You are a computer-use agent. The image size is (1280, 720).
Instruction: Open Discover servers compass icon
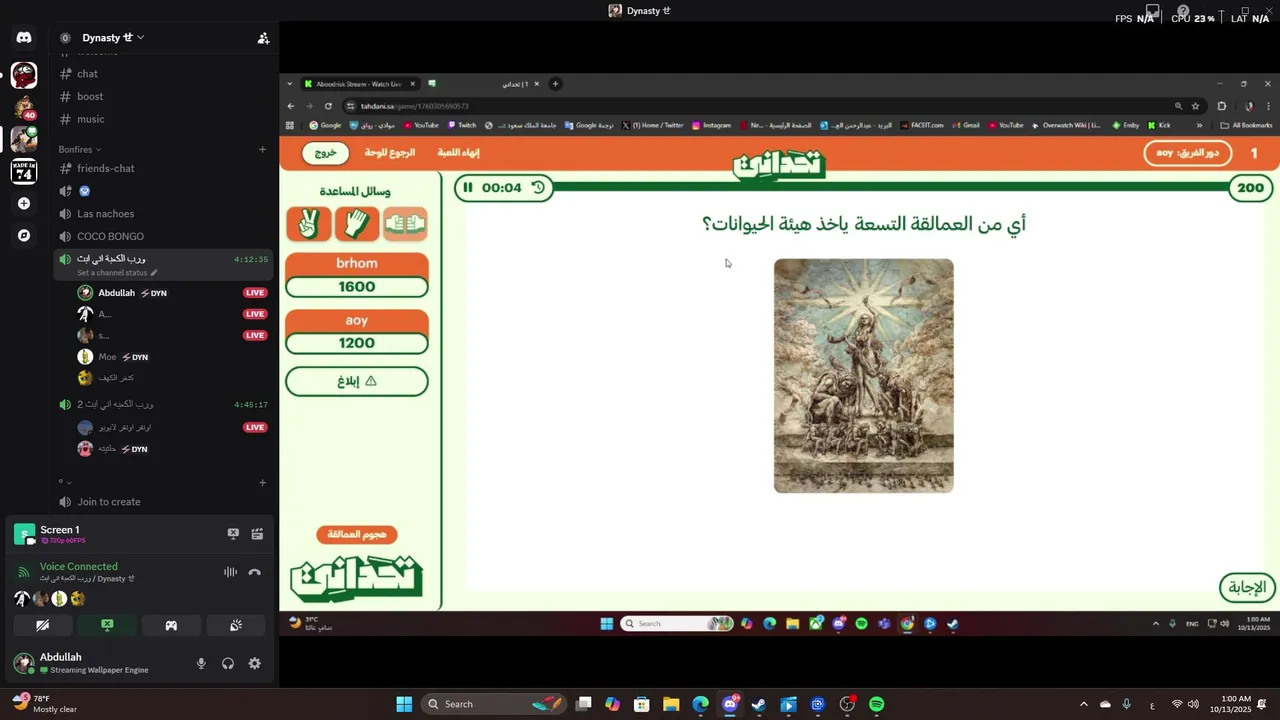coord(24,236)
